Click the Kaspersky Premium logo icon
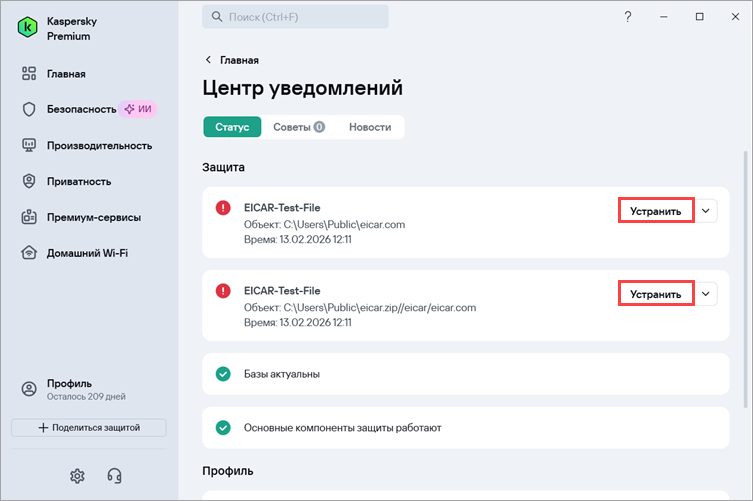753x501 pixels. point(27,27)
